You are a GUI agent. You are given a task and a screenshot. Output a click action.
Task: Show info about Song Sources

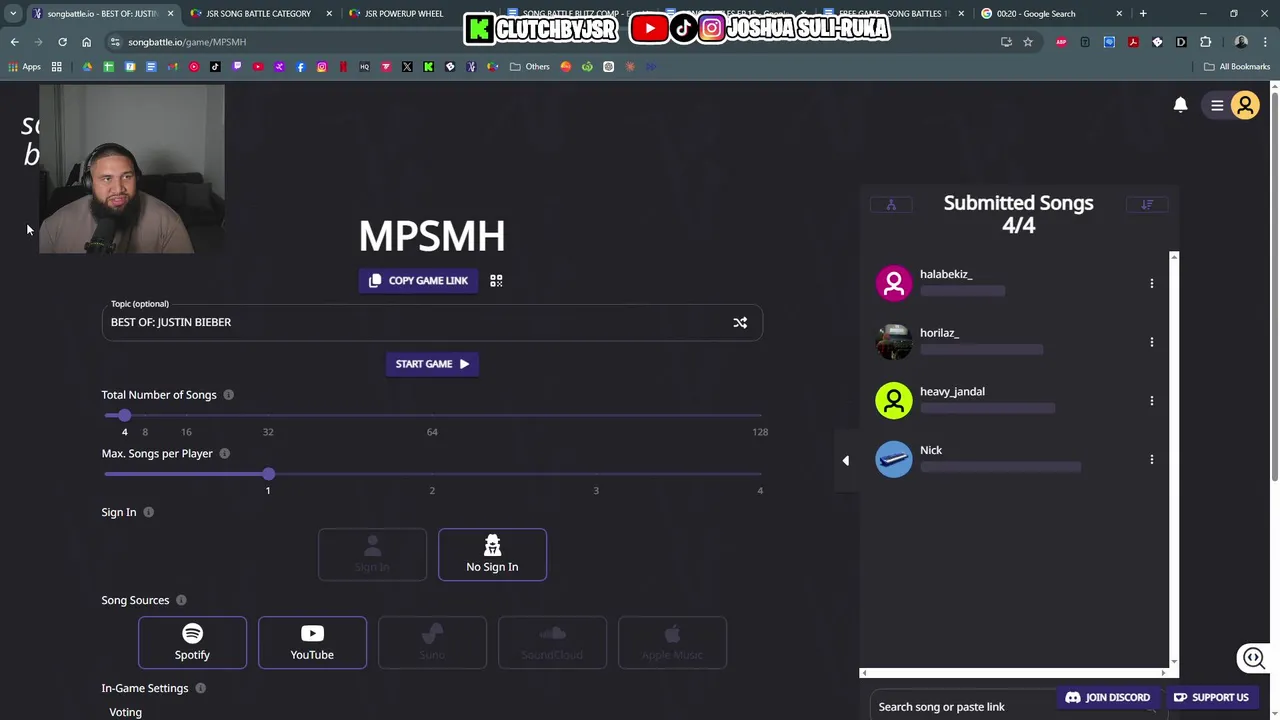(181, 601)
